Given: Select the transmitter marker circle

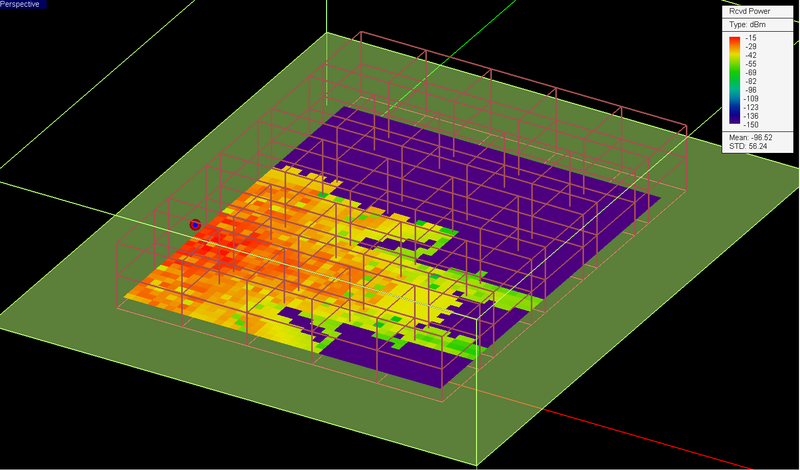Looking at the screenshot, I should point(195,225).
